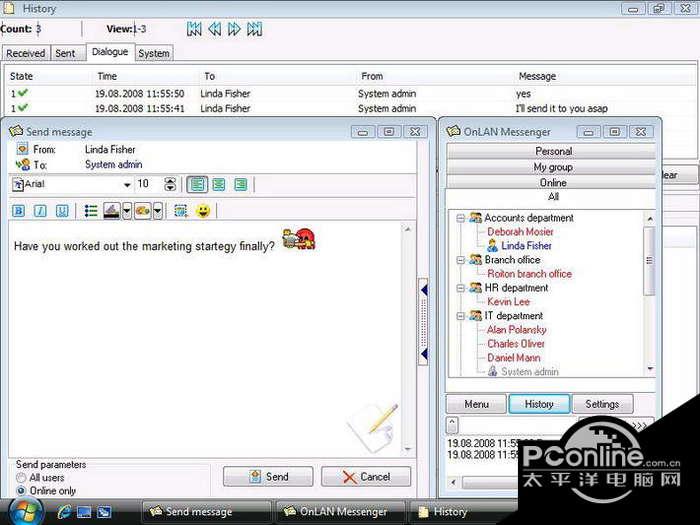Open Windows Start orb
The width and height of the screenshot is (700, 525).
pyautogui.click(x=26, y=512)
